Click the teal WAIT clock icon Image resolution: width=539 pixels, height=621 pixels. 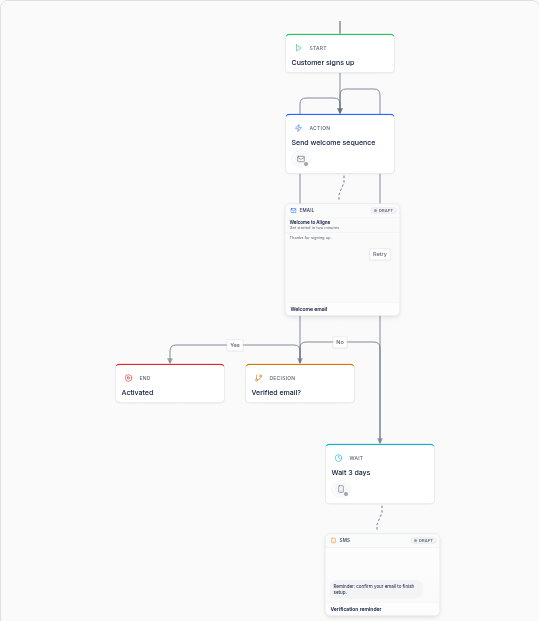point(338,458)
